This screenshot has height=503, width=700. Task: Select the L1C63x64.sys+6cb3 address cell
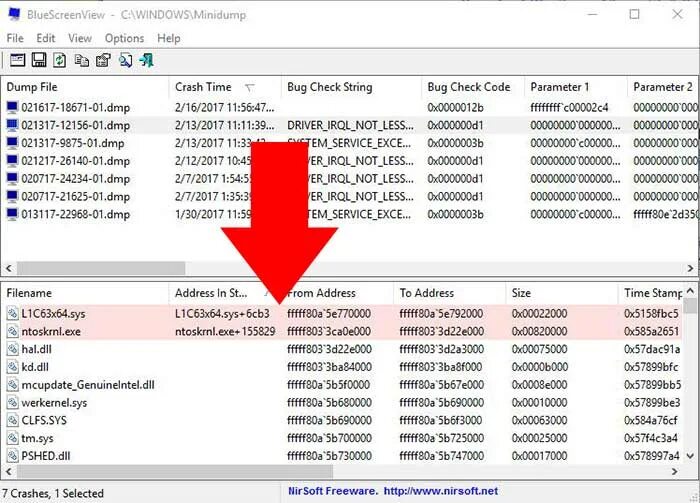222,313
